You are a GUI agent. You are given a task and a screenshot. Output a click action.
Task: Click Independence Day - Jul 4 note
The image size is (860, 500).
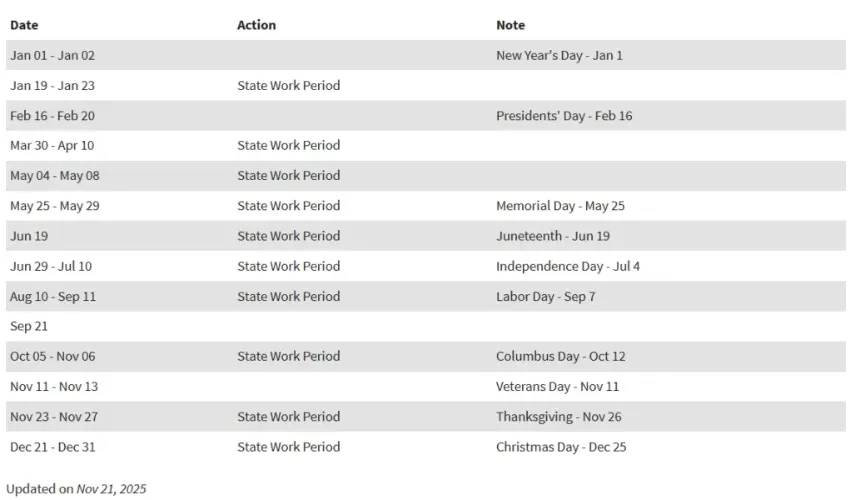point(568,266)
